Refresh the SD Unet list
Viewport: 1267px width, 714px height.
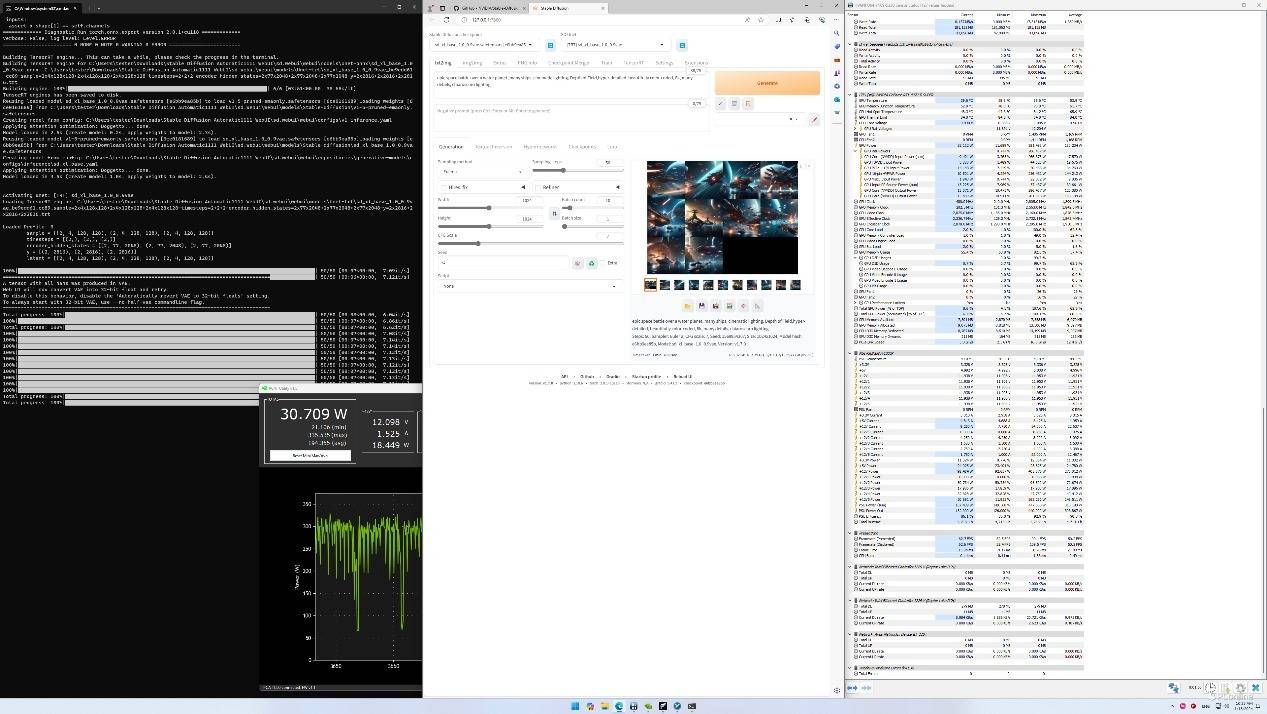[682, 45]
